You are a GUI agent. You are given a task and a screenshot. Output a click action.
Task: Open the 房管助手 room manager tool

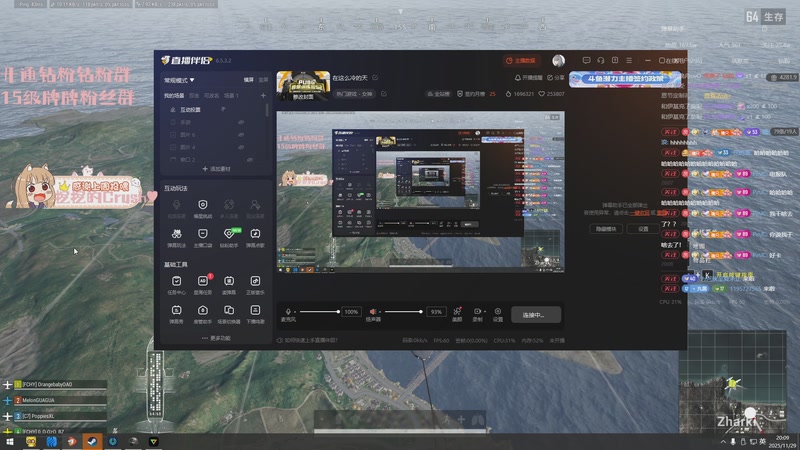[x=203, y=314]
